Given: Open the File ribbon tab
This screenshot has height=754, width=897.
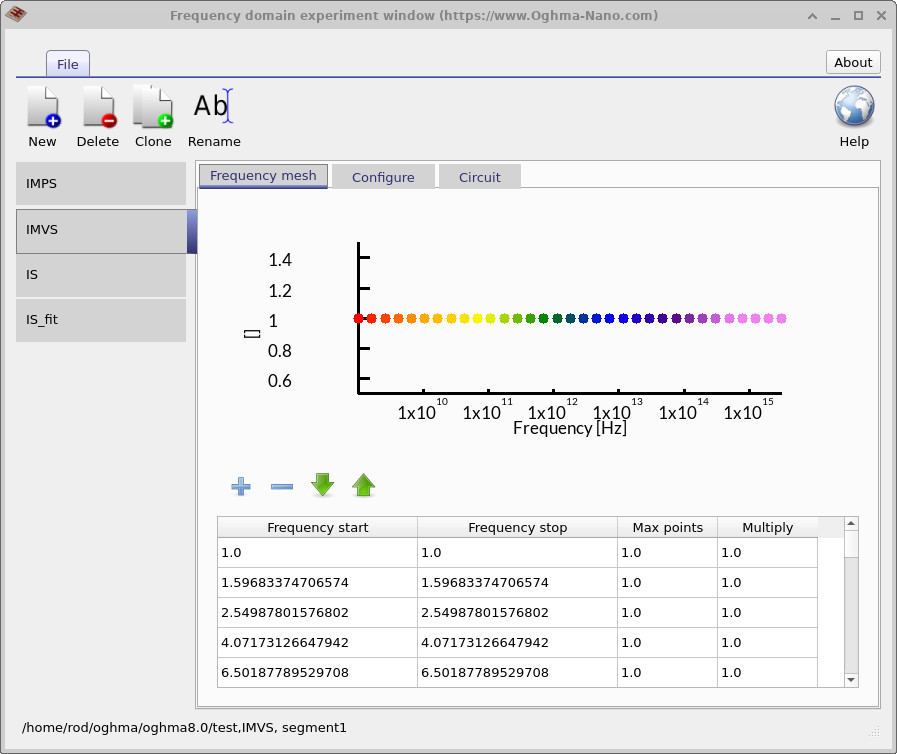Looking at the screenshot, I should (x=68, y=64).
